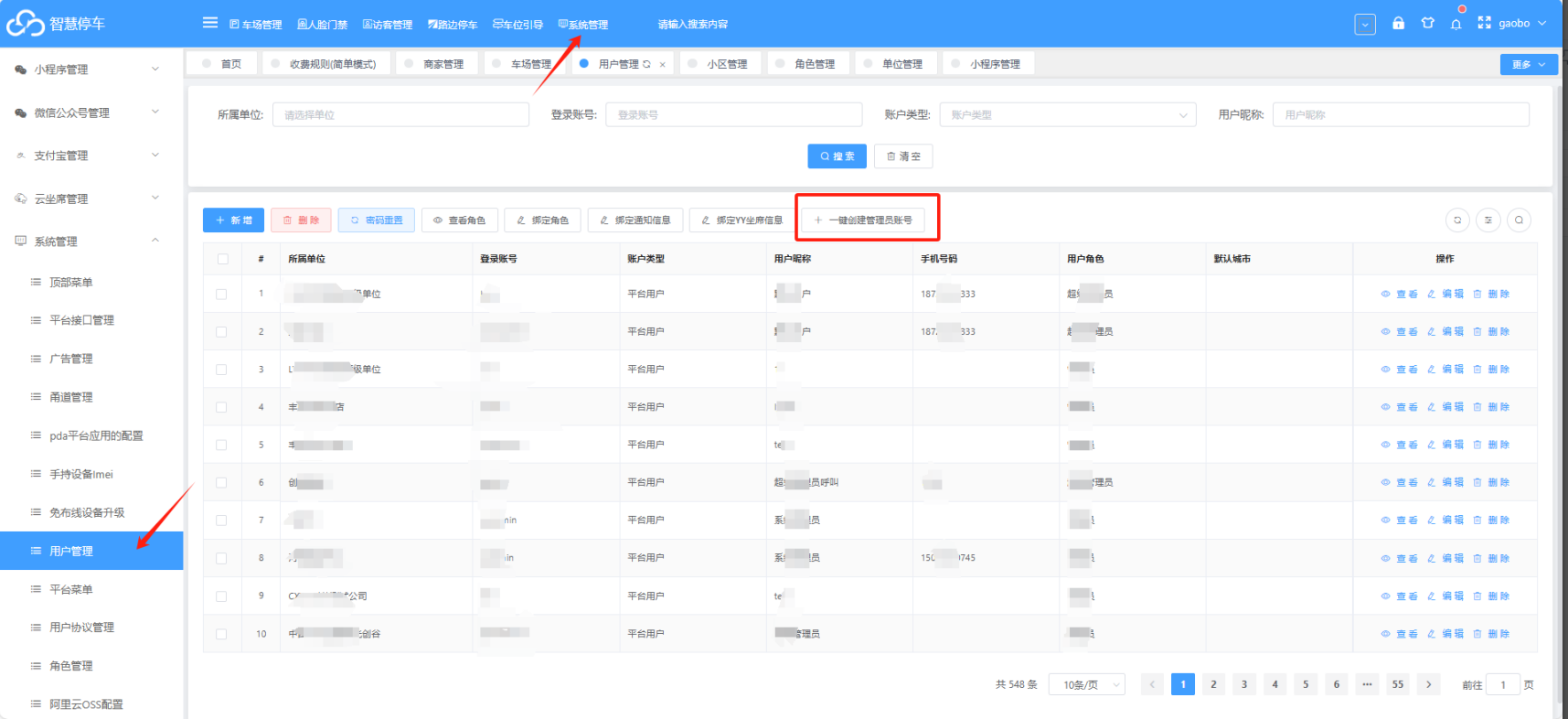Check the row 6 checkbox
This screenshot has height=719, width=1568.
[221, 482]
